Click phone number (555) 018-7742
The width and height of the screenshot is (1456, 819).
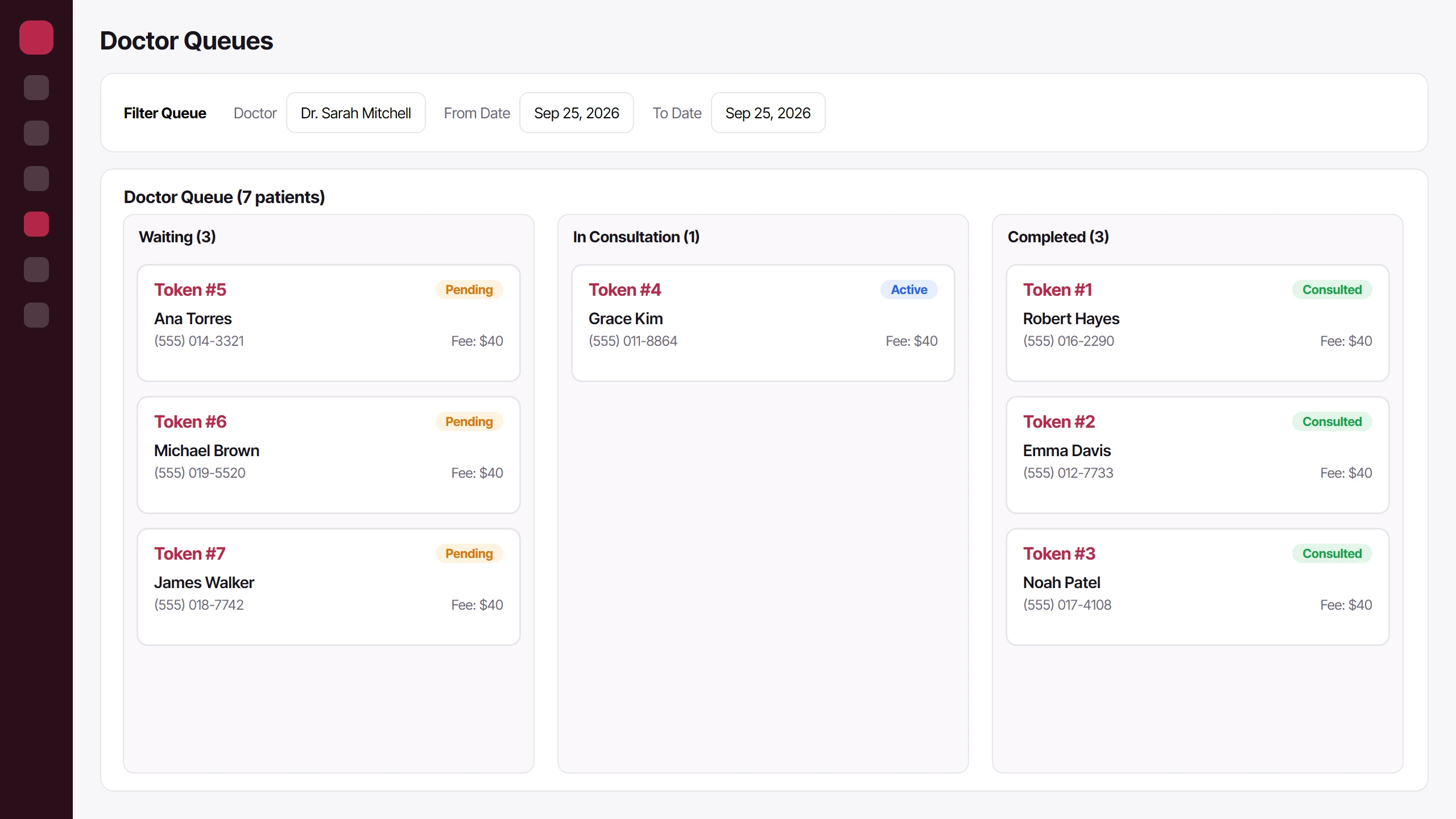(x=198, y=605)
